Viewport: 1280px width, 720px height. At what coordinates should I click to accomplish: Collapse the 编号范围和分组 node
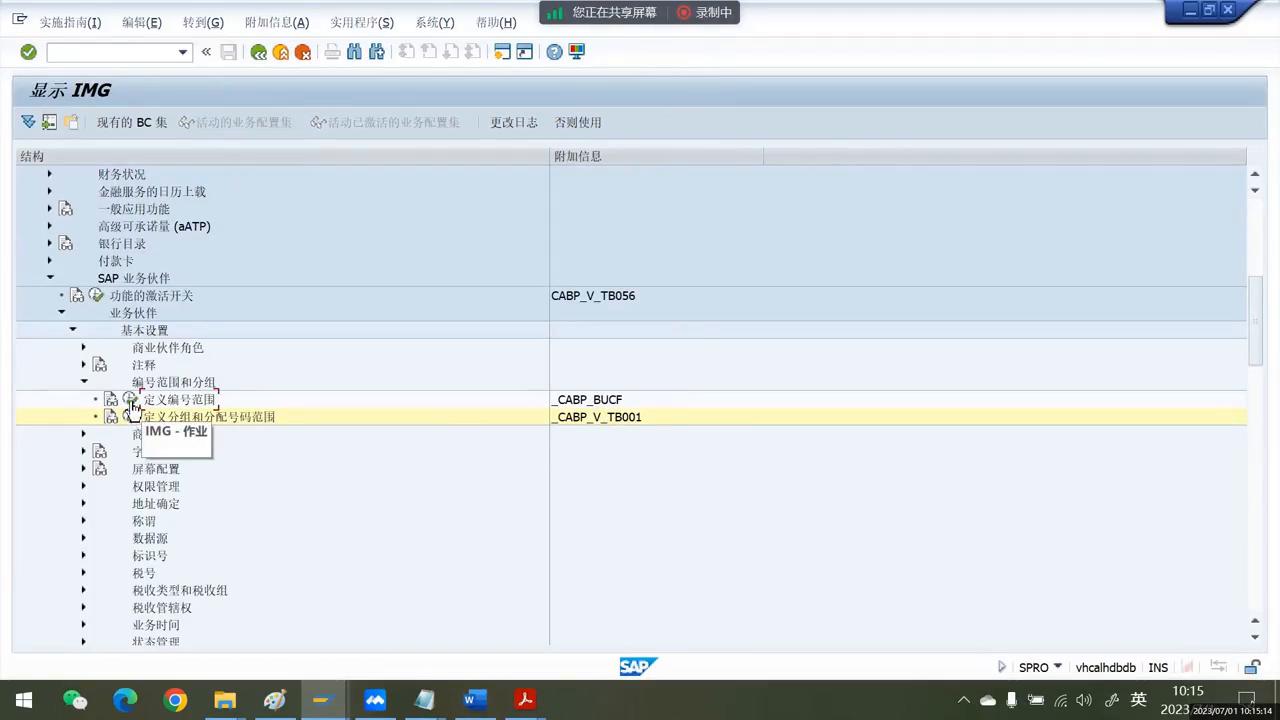point(84,382)
